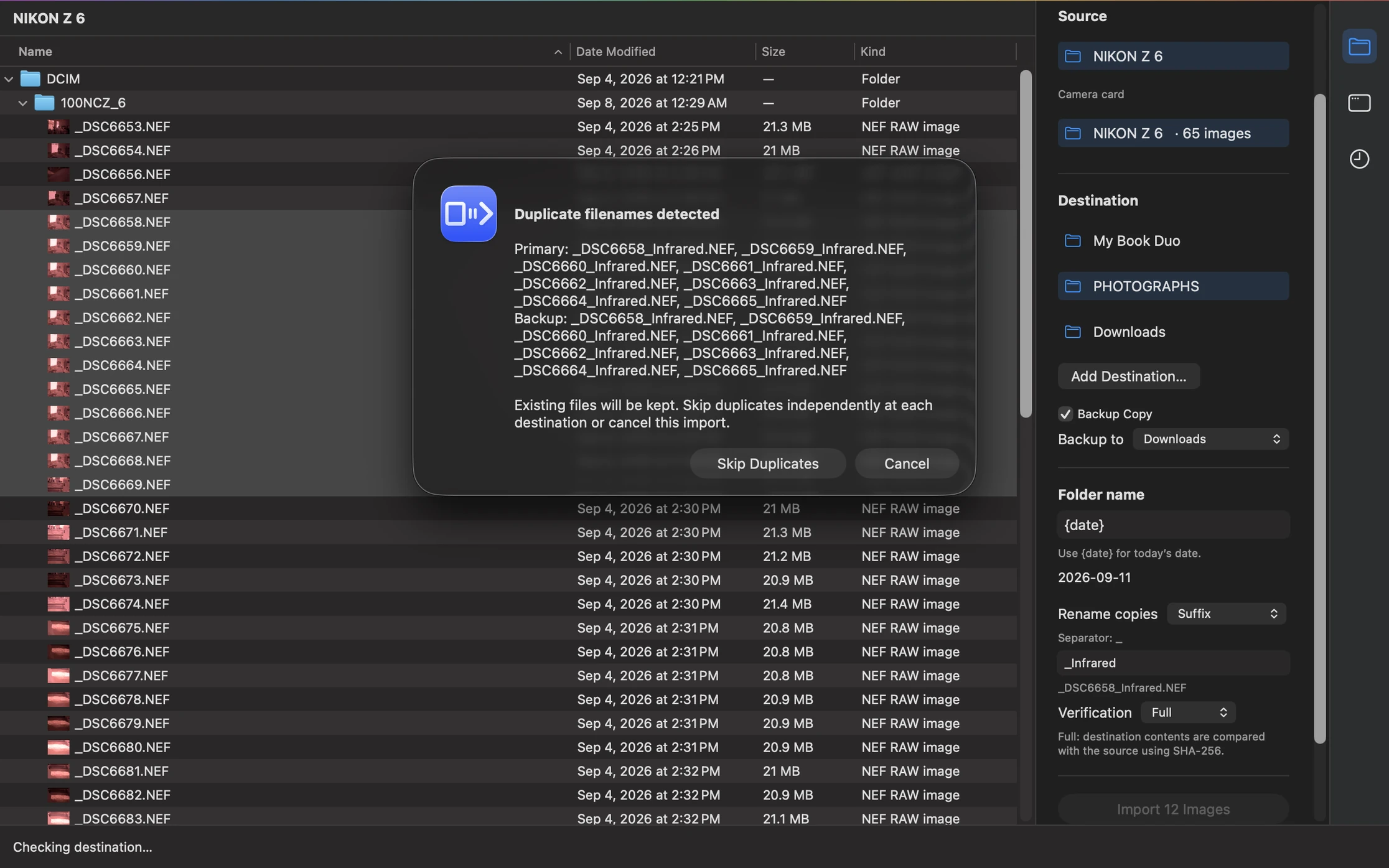
Task: Open the window panel icon in right sidebar
Action: (x=1359, y=103)
